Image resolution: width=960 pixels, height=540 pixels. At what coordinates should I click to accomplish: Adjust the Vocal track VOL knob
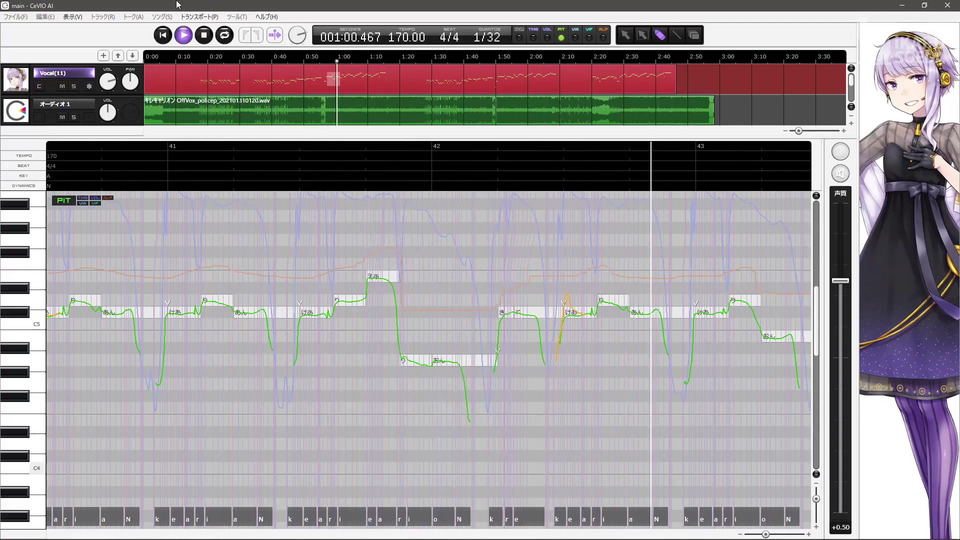pyautogui.click(x=108, y=81)
